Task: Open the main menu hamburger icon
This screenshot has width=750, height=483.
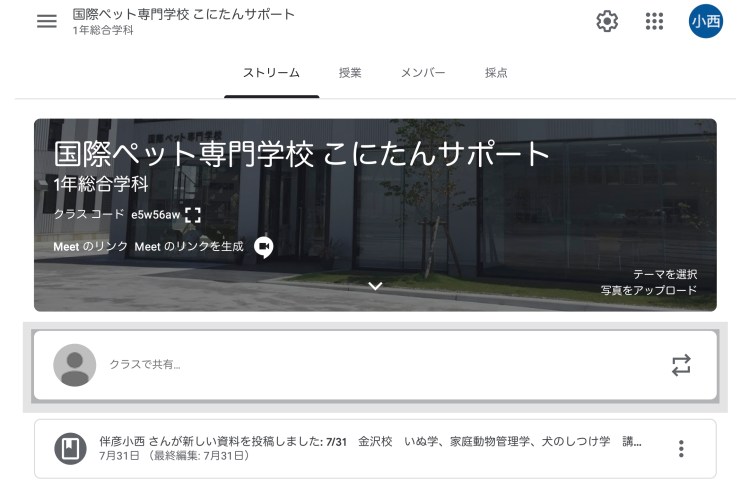Action: tap(47, 22)
